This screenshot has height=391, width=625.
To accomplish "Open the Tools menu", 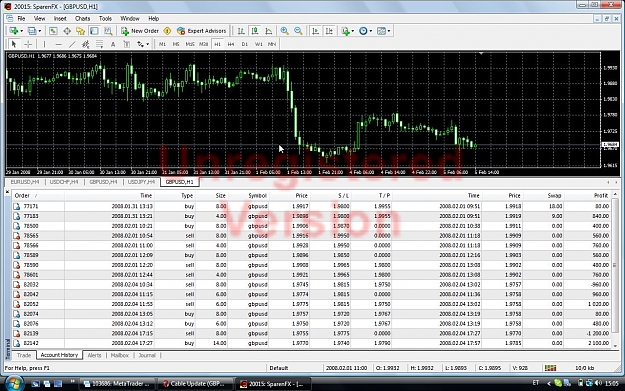I will 105,18.
